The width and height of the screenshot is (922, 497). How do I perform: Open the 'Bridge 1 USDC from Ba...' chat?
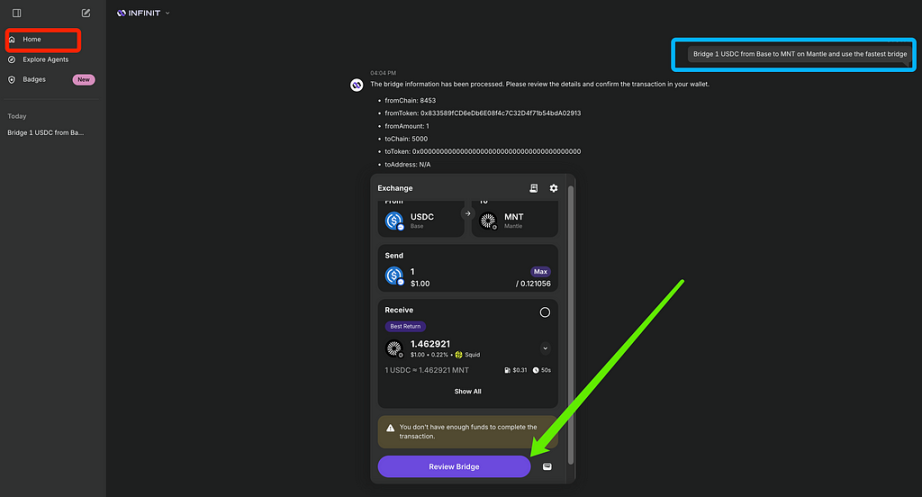pos(45,133)
